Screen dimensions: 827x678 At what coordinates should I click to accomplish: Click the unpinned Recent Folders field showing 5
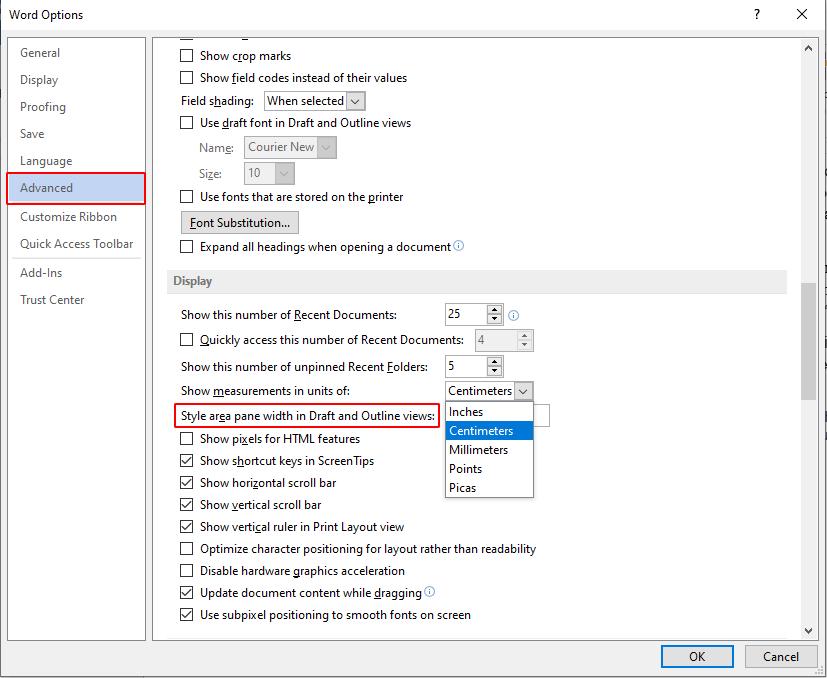pyautogui.click(x=466, y=366)
